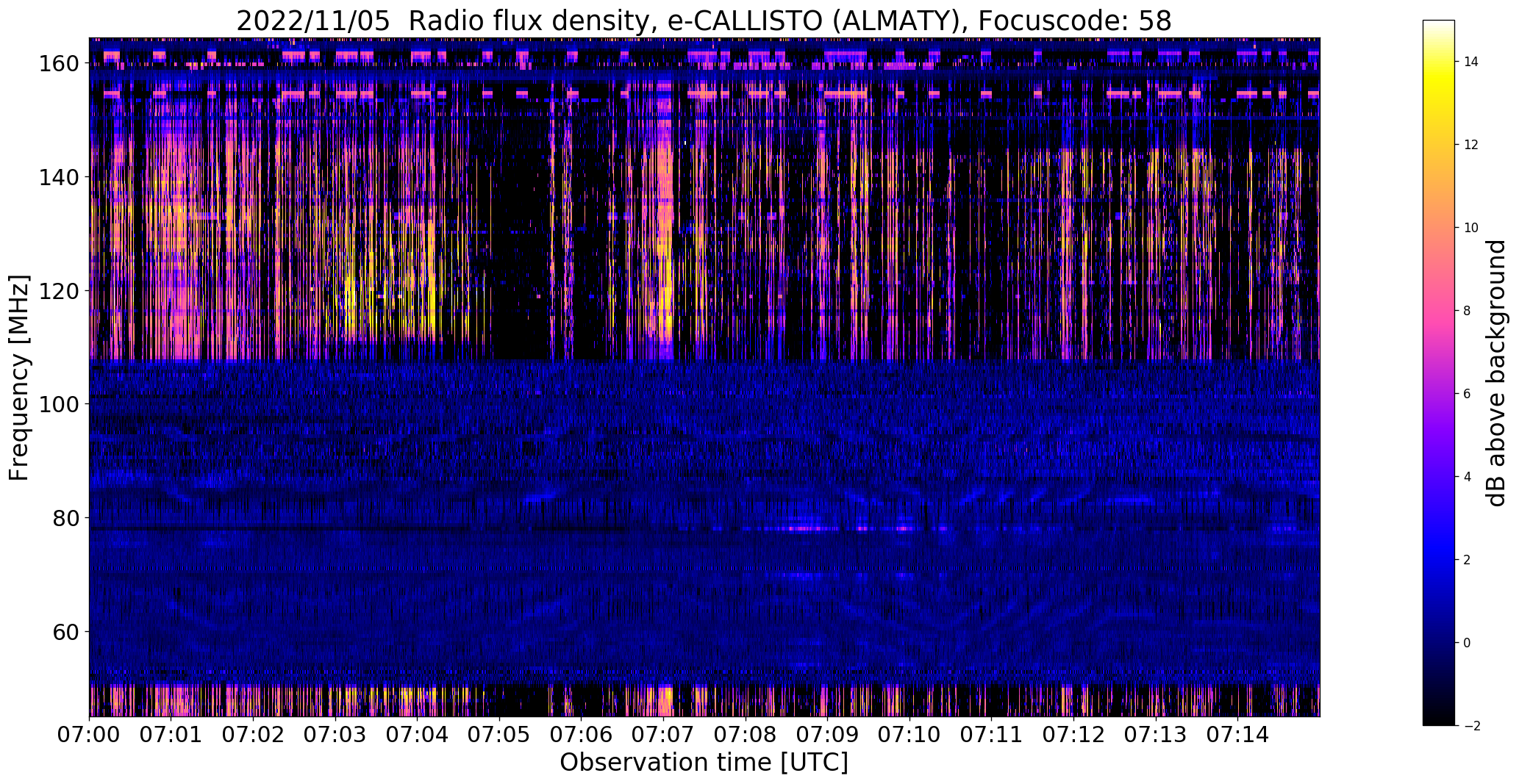Click the 07:04 time tick label

coord(418,735)
